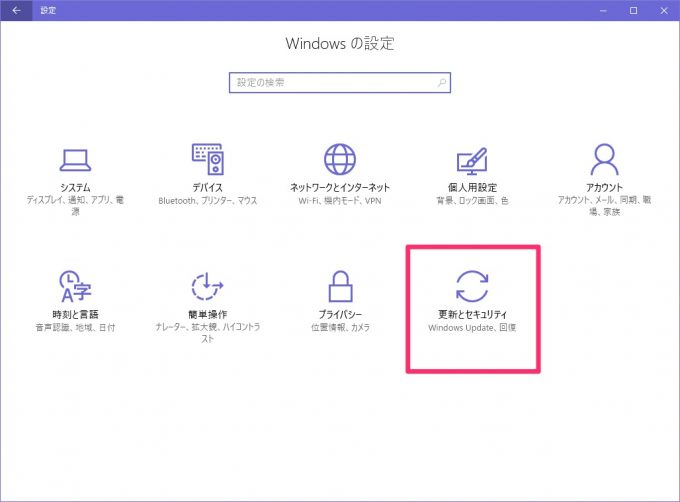This screenshot has height=502, width=680.
Task: Minimize the 設定 window
Action: pos(603,10)
